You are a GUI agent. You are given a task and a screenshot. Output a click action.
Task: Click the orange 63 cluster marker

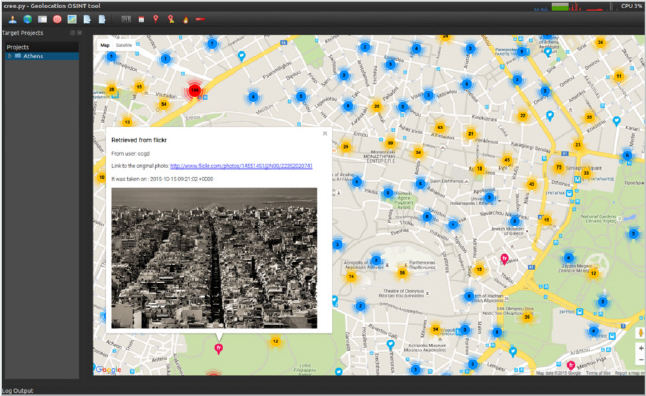point(440,127)
